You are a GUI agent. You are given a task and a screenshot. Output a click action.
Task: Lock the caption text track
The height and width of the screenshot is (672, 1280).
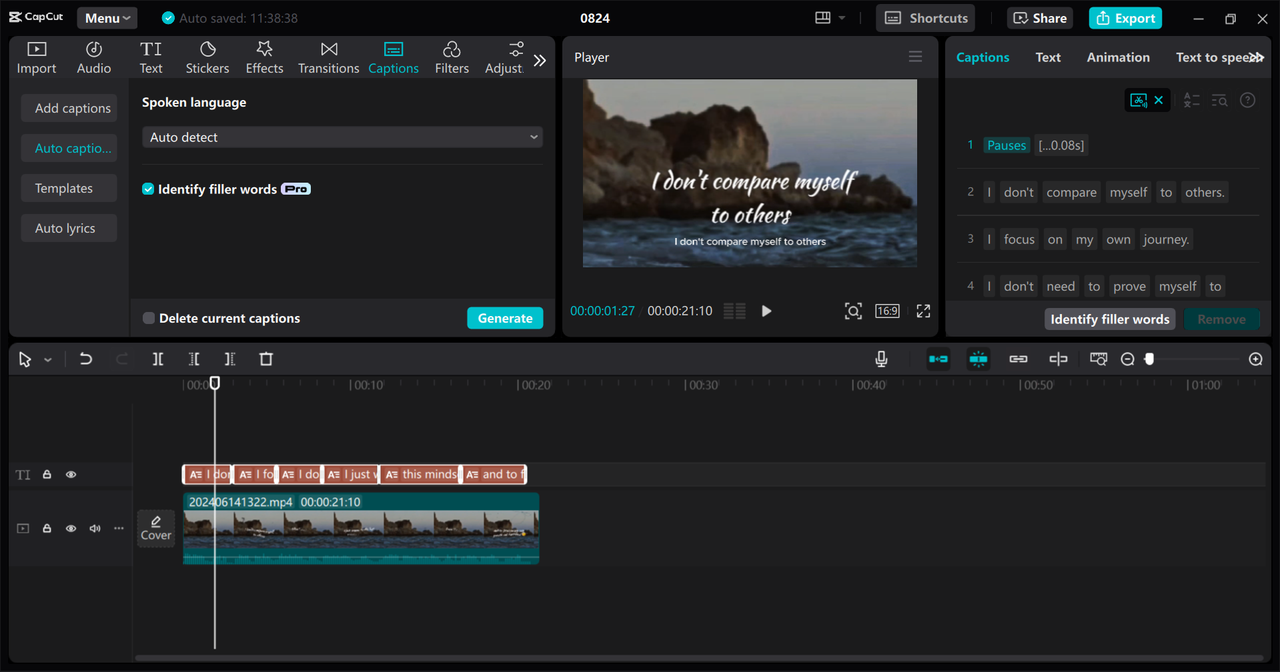tap(47, 475)
